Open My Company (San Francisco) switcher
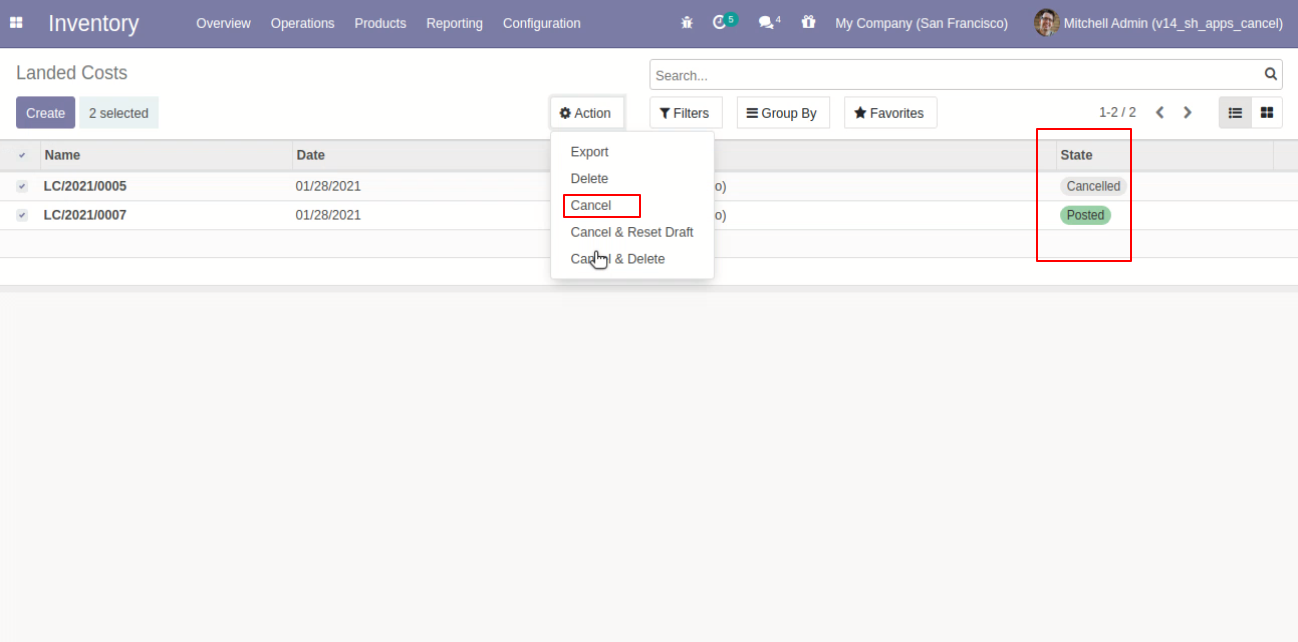The width and height of the screenshot is (1298, 642). tap(921, 23)
